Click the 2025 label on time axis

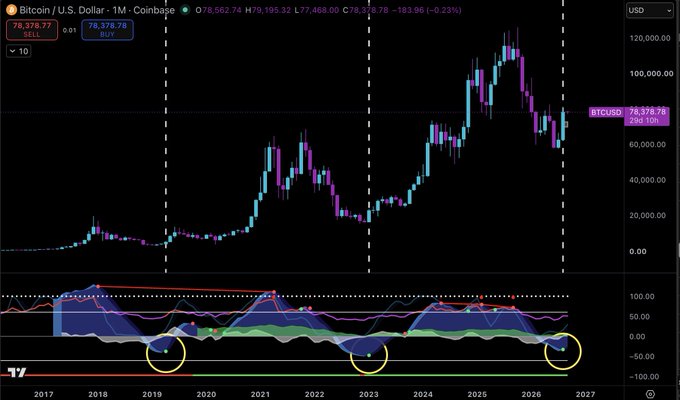[477, 394]
